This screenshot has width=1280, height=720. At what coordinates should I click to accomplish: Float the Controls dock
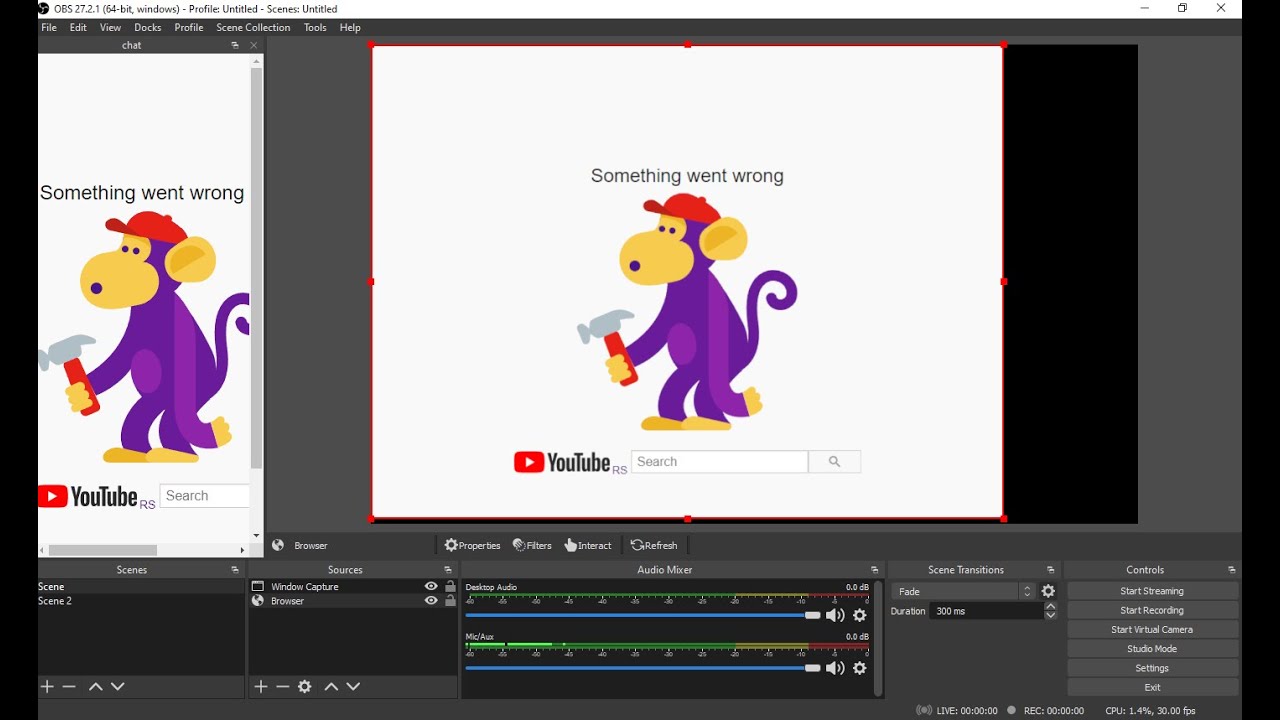click(x=1231, y=570)
